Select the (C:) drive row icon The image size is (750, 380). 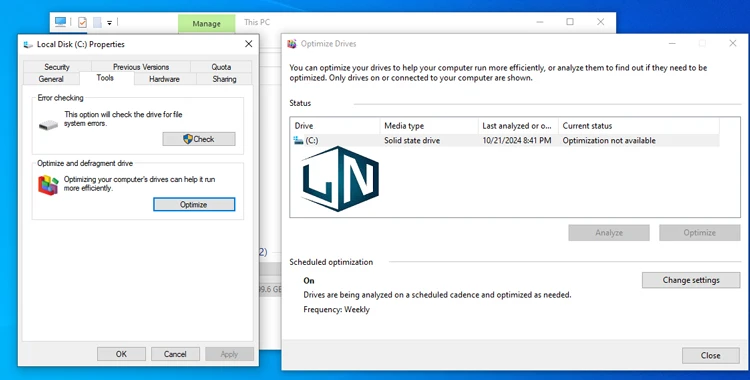tap(298, 140)
